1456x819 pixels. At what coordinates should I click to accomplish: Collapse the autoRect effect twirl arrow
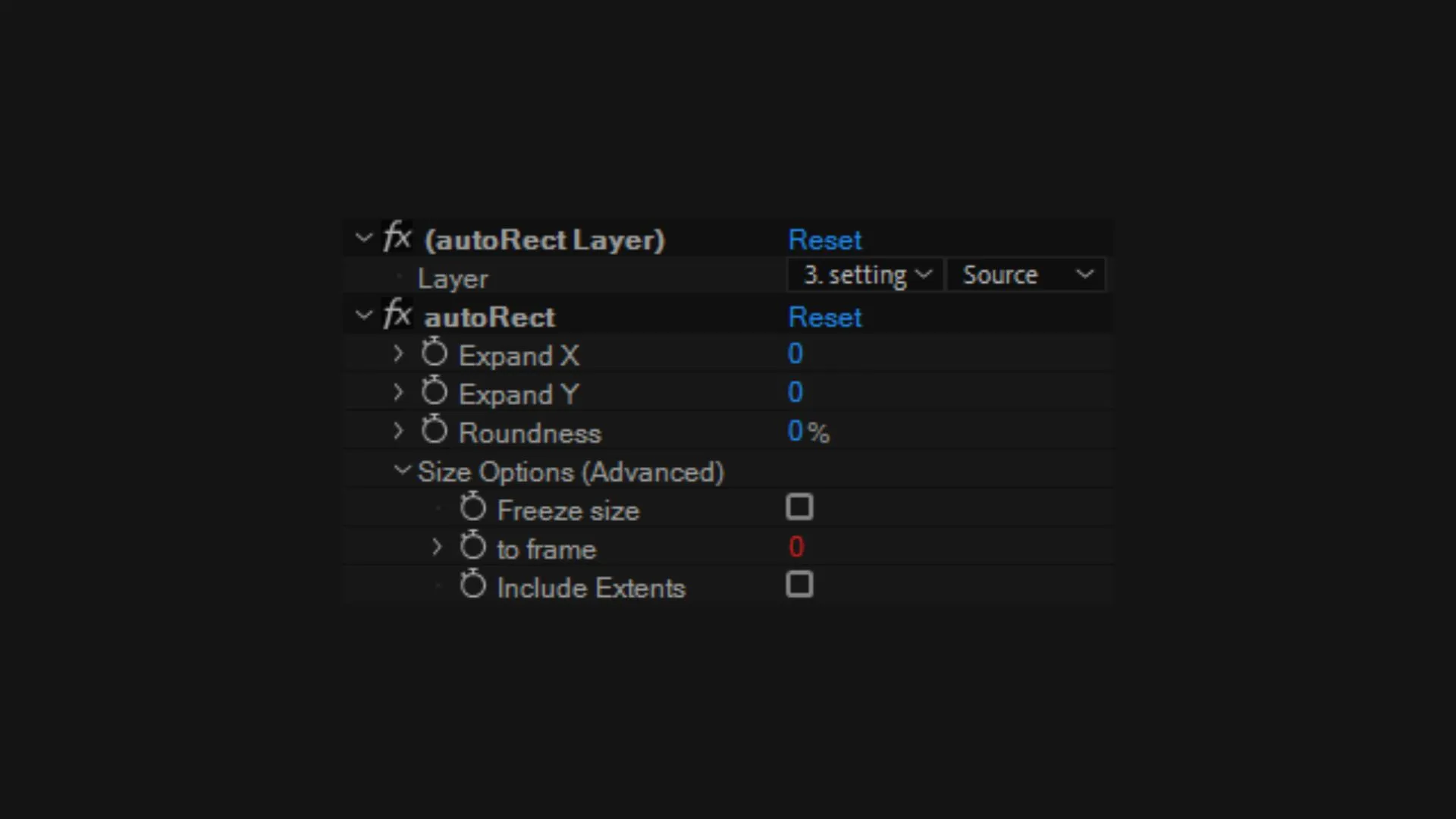[364, 315]
